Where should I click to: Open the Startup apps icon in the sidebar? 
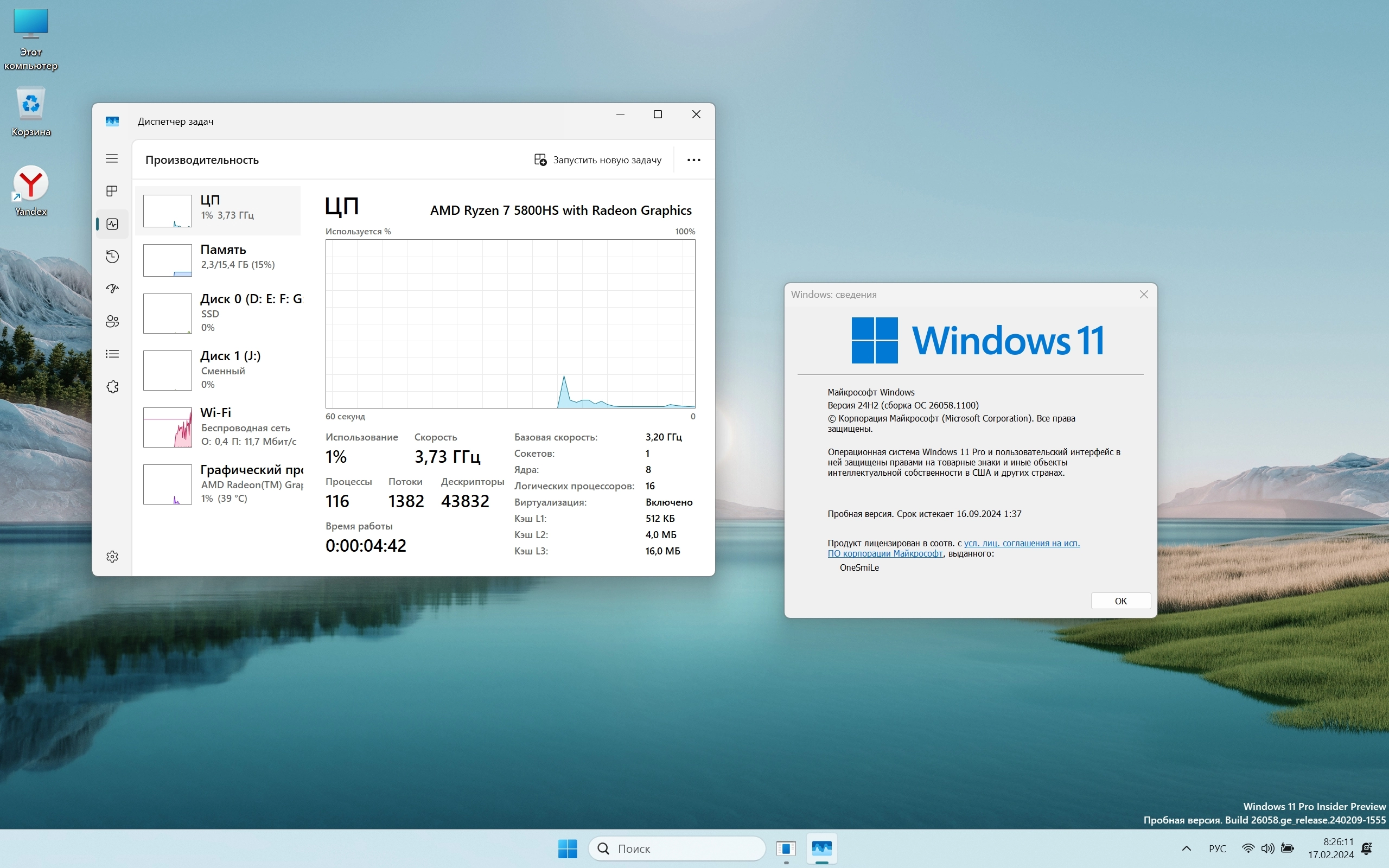pos(112,288)
